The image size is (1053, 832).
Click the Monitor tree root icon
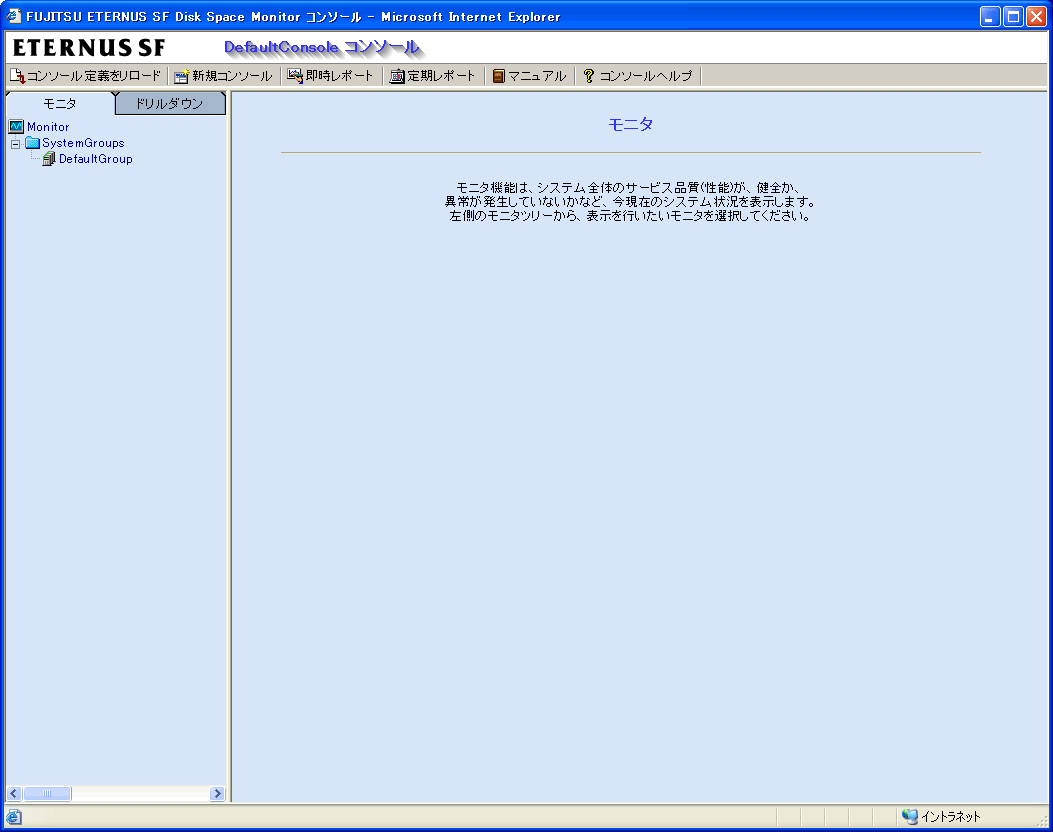(16, 126)
